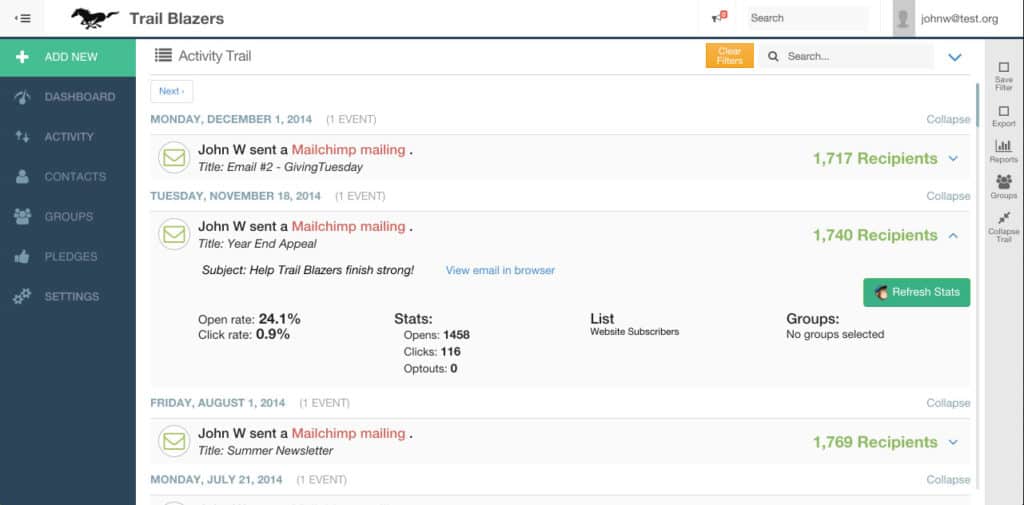Collapse the Monday, July 21, 2014 section
Screen dimensions: 1024x505
[x=948, y=480]
